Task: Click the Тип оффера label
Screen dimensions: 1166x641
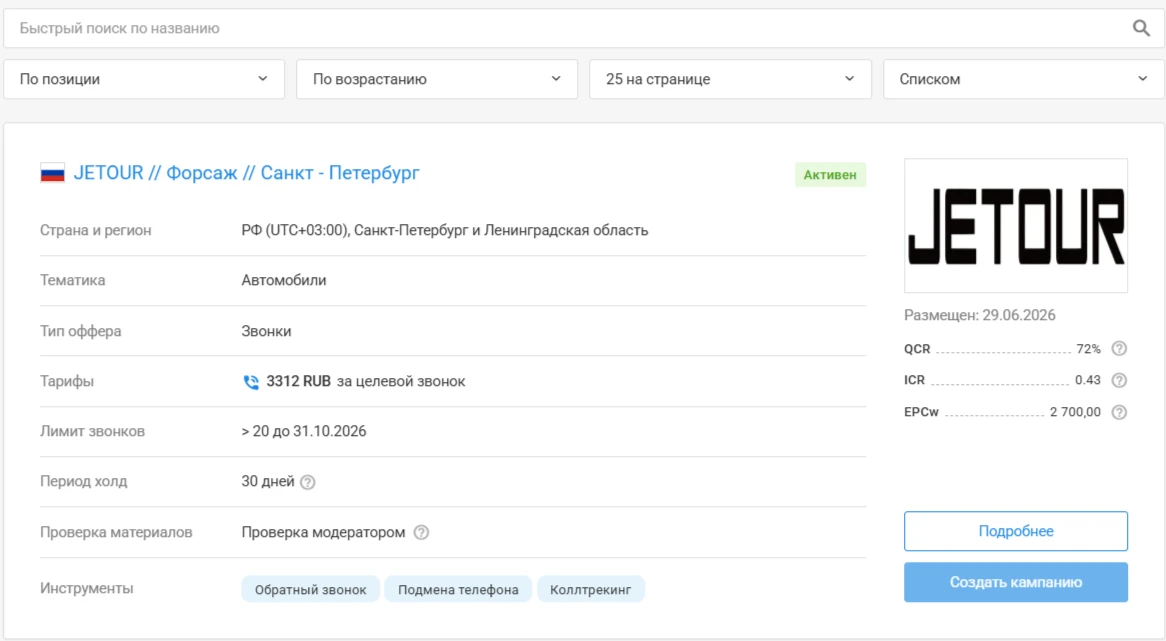Action: (80, 331)
